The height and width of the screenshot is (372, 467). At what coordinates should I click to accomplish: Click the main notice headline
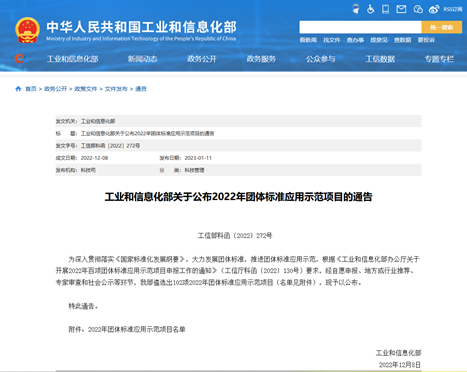238,197
